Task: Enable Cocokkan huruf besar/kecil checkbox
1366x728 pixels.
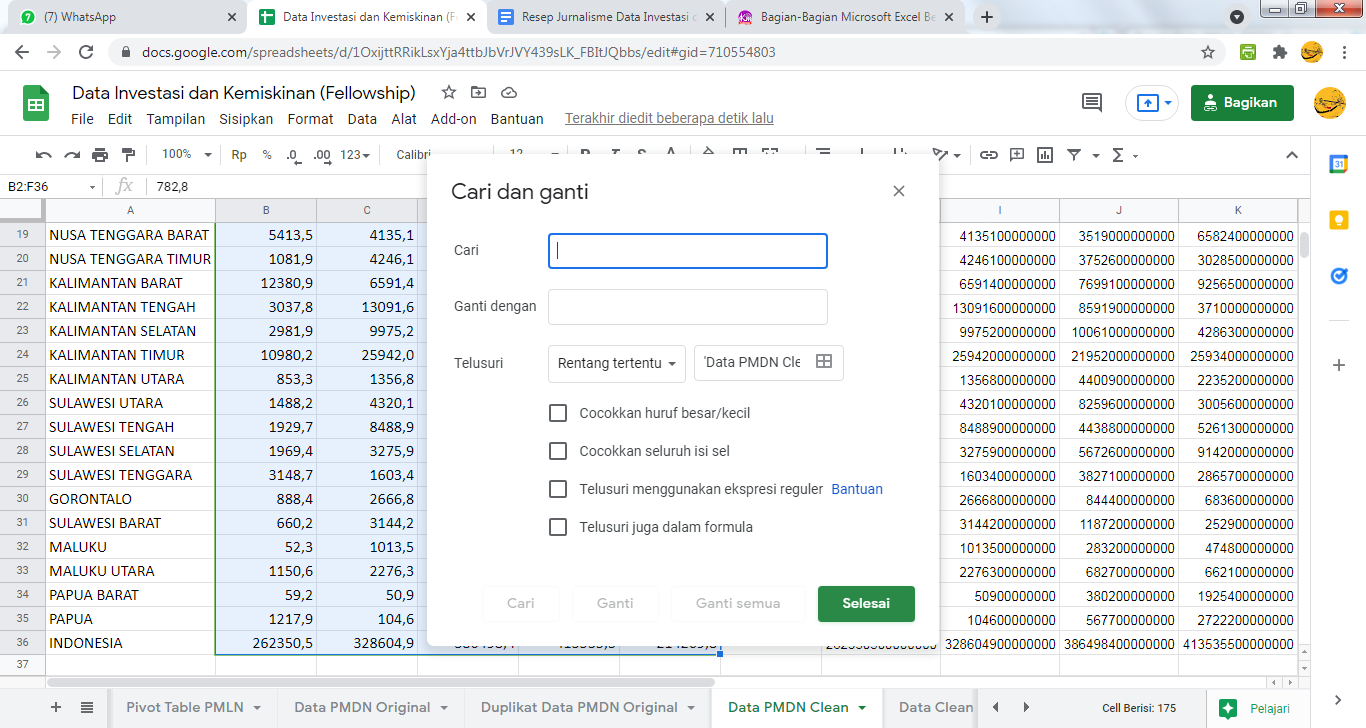Action: click(558, 413)
